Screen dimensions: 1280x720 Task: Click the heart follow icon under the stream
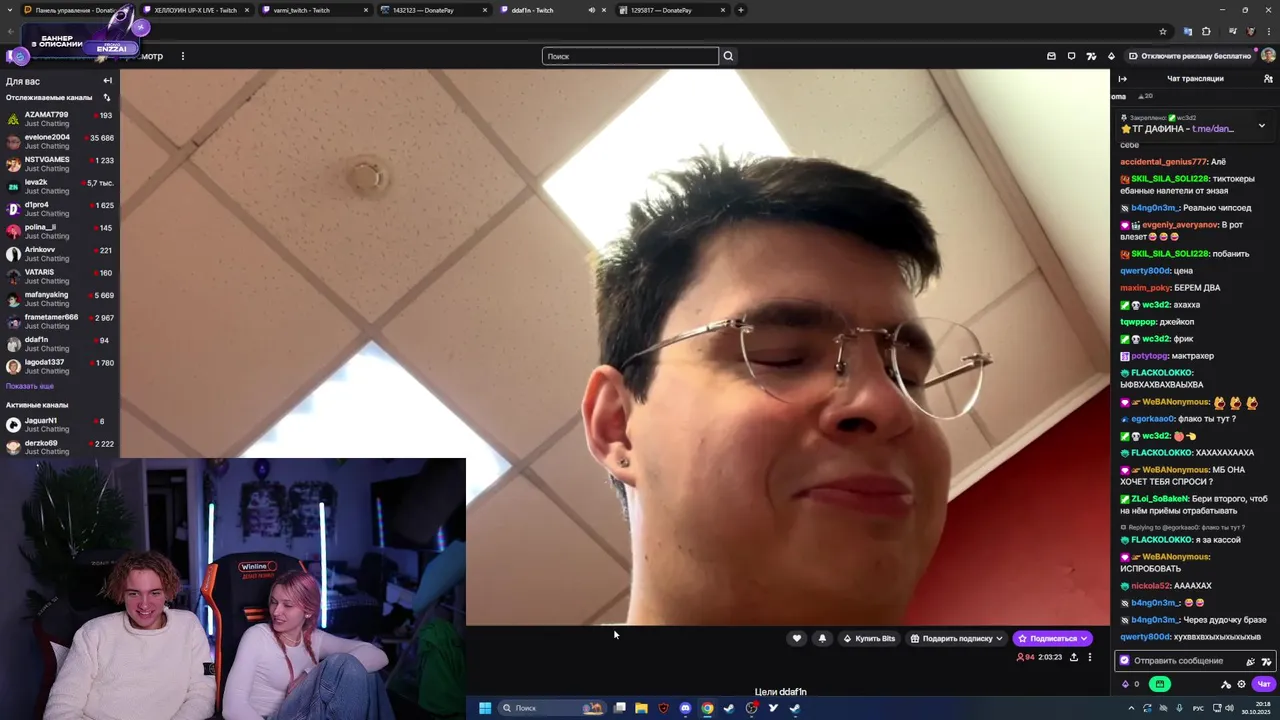(797, 638)
